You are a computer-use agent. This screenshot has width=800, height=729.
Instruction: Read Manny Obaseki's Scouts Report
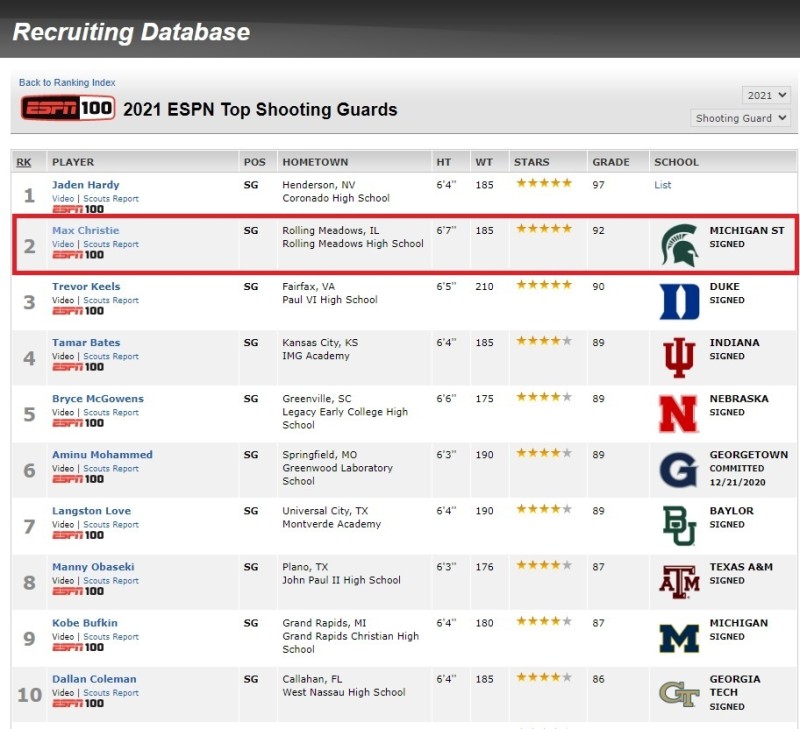(x=111, y=581)
